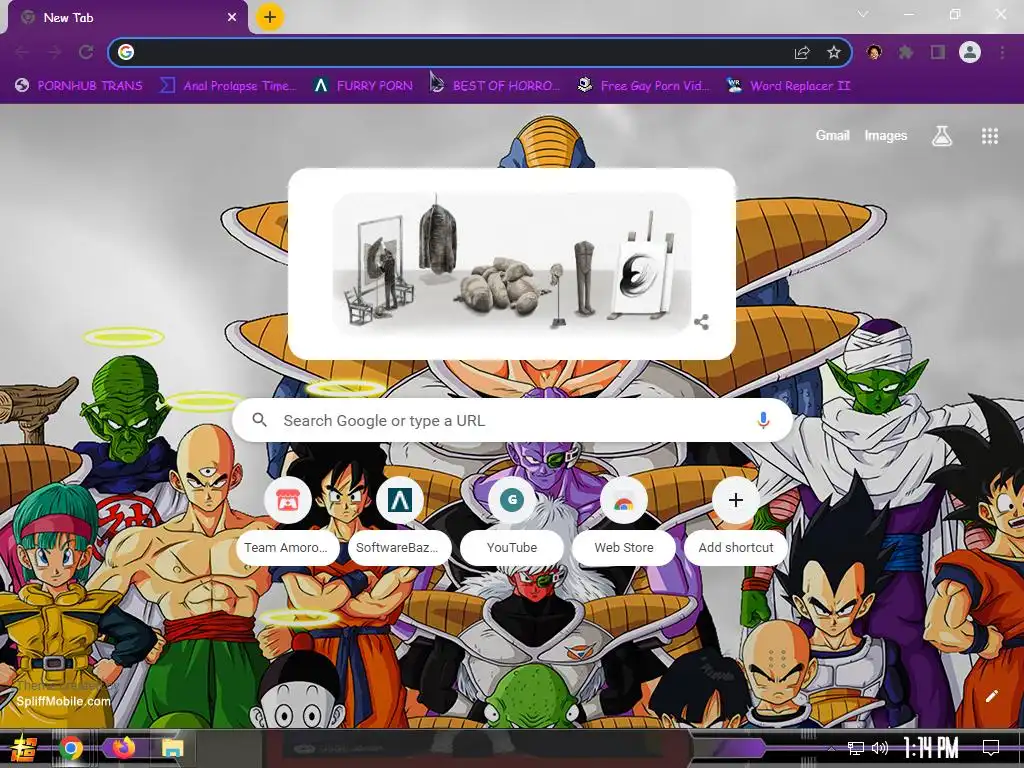Show hidden tray icons chevron
This screenshot has height=768, width=1024.
[831, 748]
